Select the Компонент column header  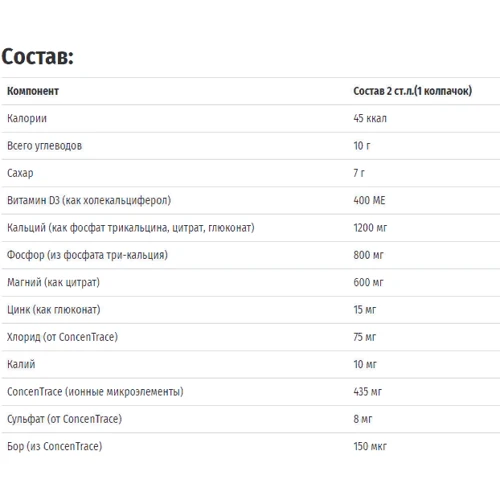click(33, 91)
